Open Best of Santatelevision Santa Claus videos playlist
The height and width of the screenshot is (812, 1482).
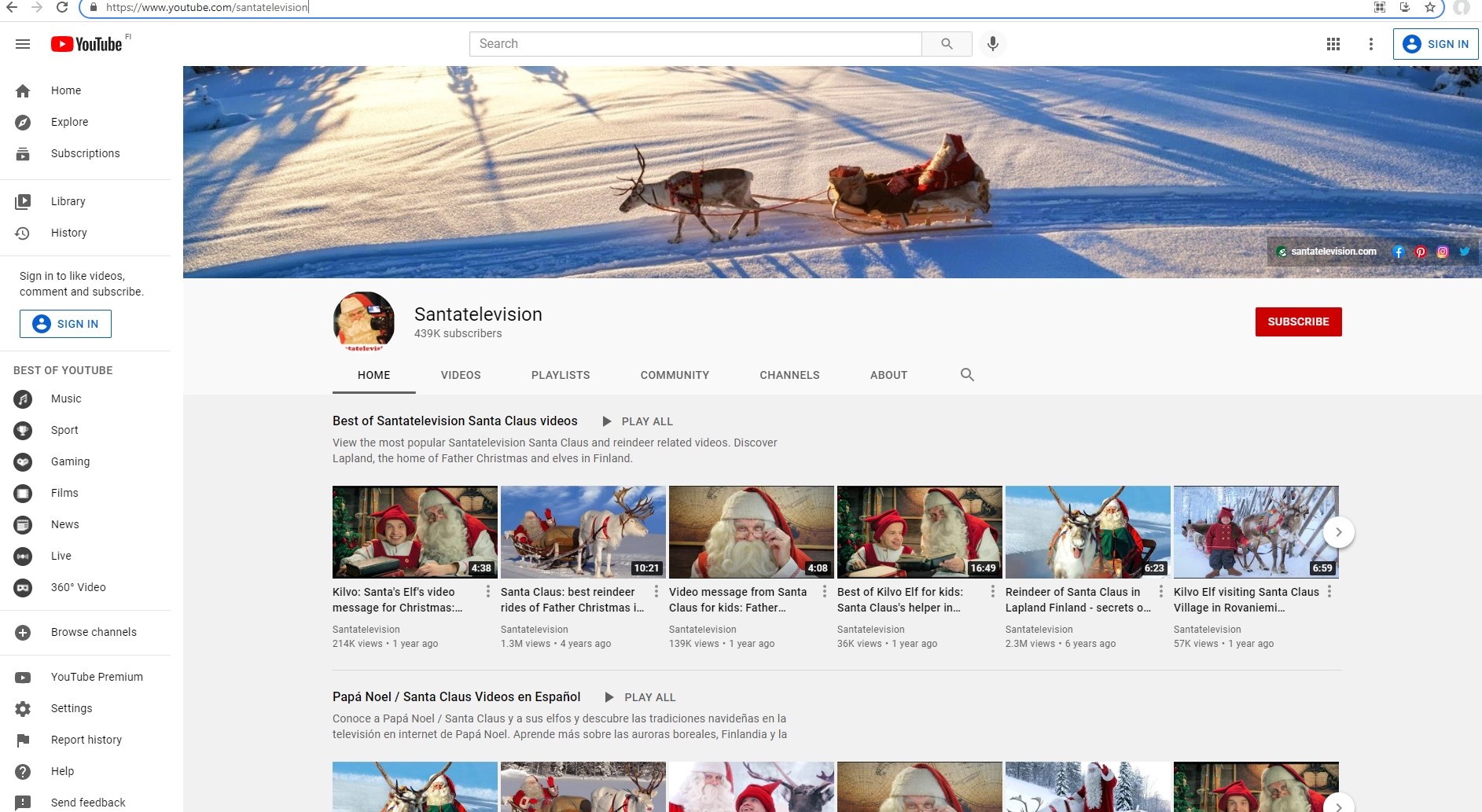pos(454,421)
